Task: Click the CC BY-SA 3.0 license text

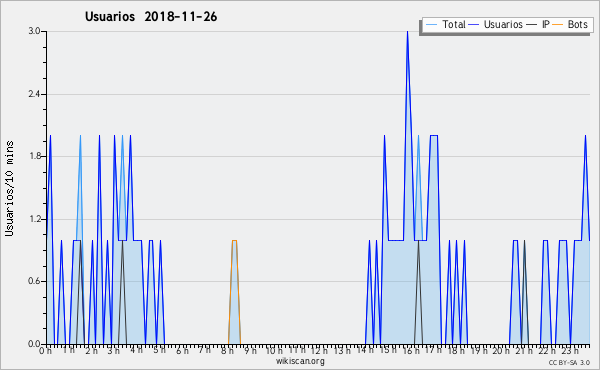Action: tap(569, 362)
